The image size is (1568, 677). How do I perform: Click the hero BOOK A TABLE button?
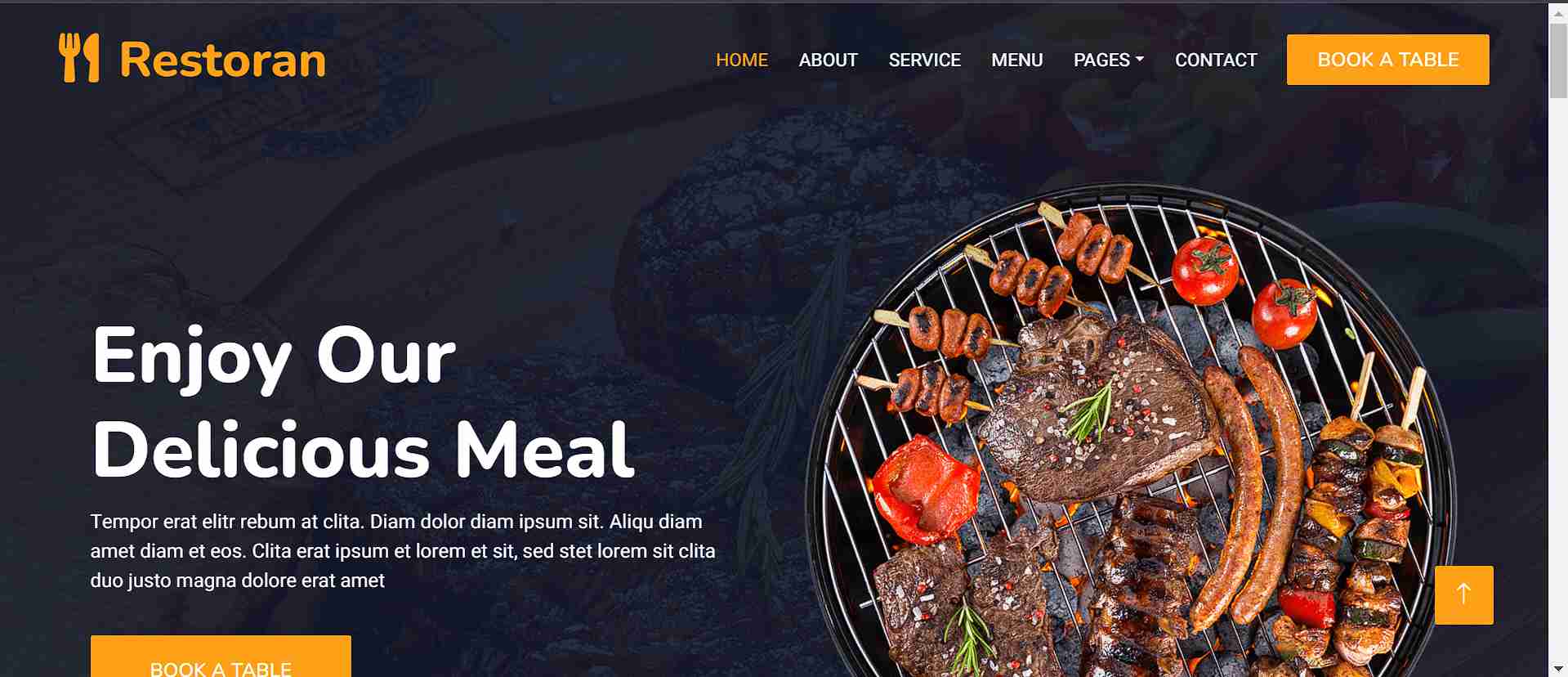pyautogui.click(x=221, y=657)
